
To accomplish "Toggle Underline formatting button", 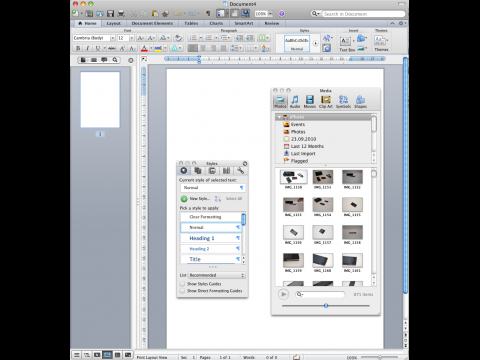I will coord(98,48).
